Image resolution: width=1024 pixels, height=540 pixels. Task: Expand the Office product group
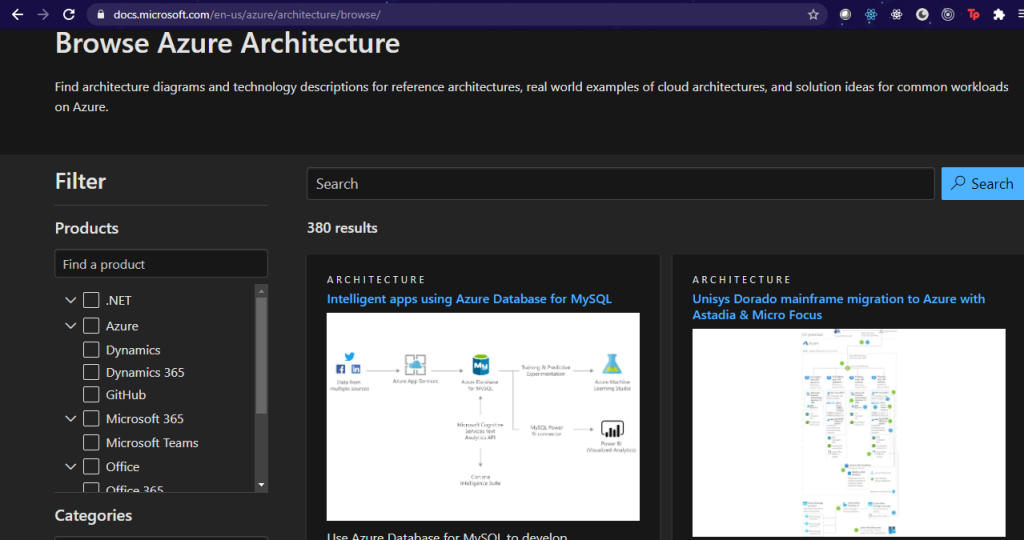point(70,467)
